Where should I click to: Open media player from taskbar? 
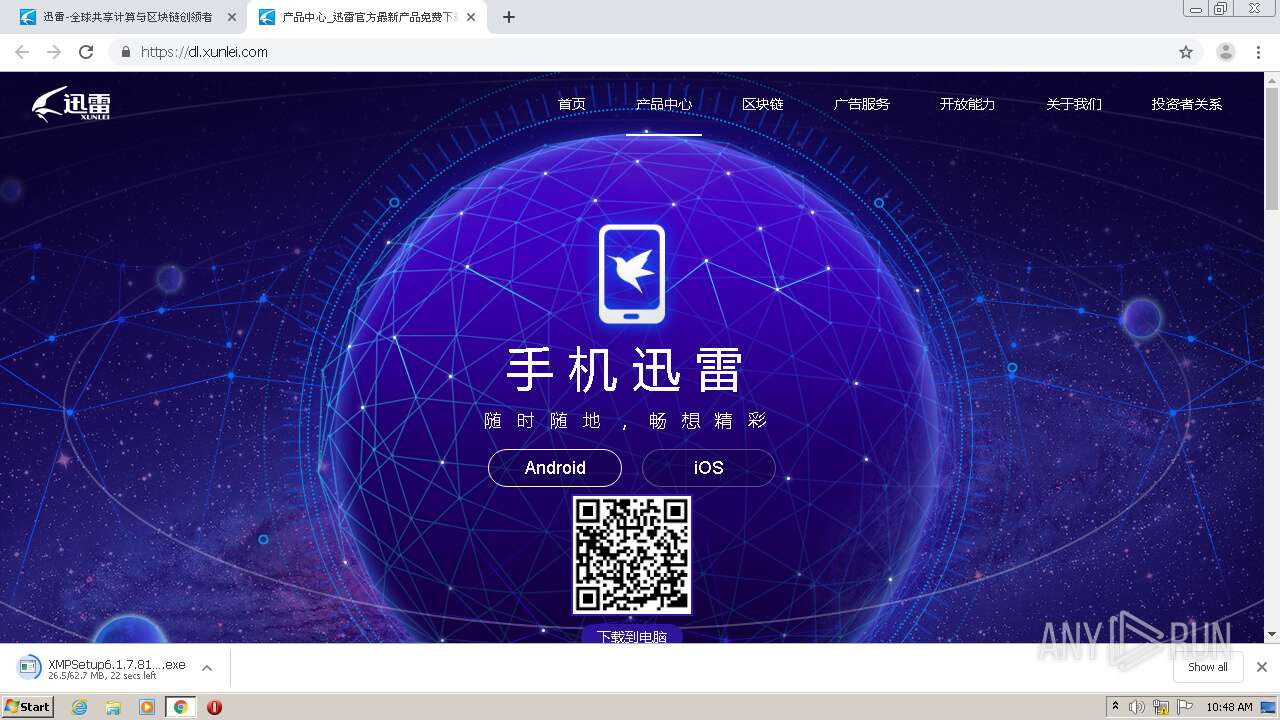tap(147, 707)
